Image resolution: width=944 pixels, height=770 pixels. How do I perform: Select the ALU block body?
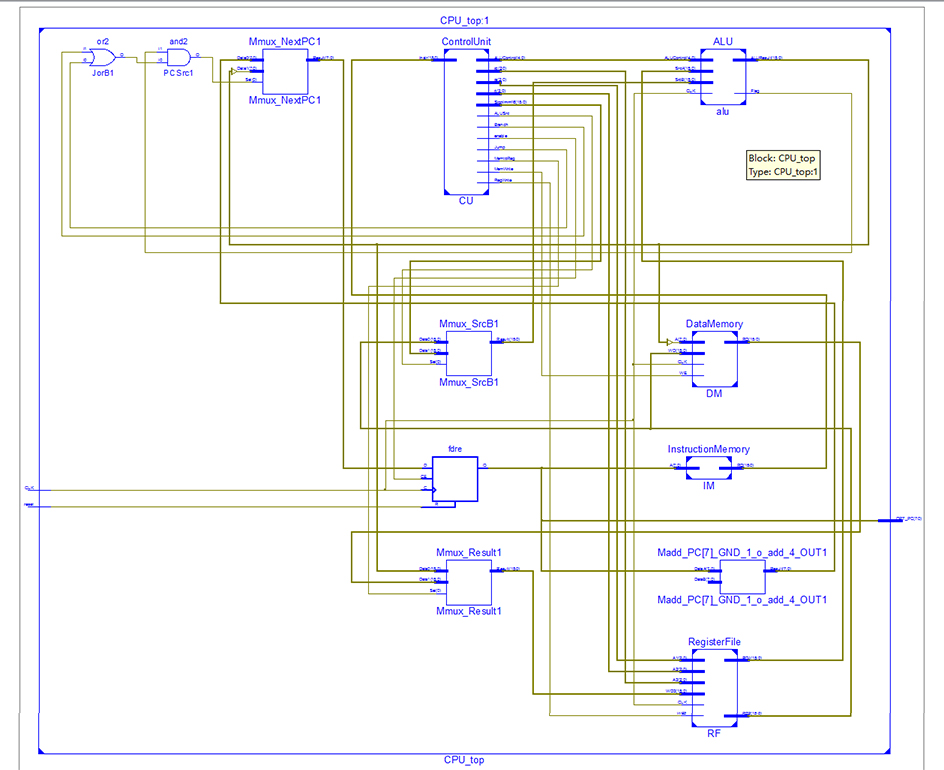723,77
